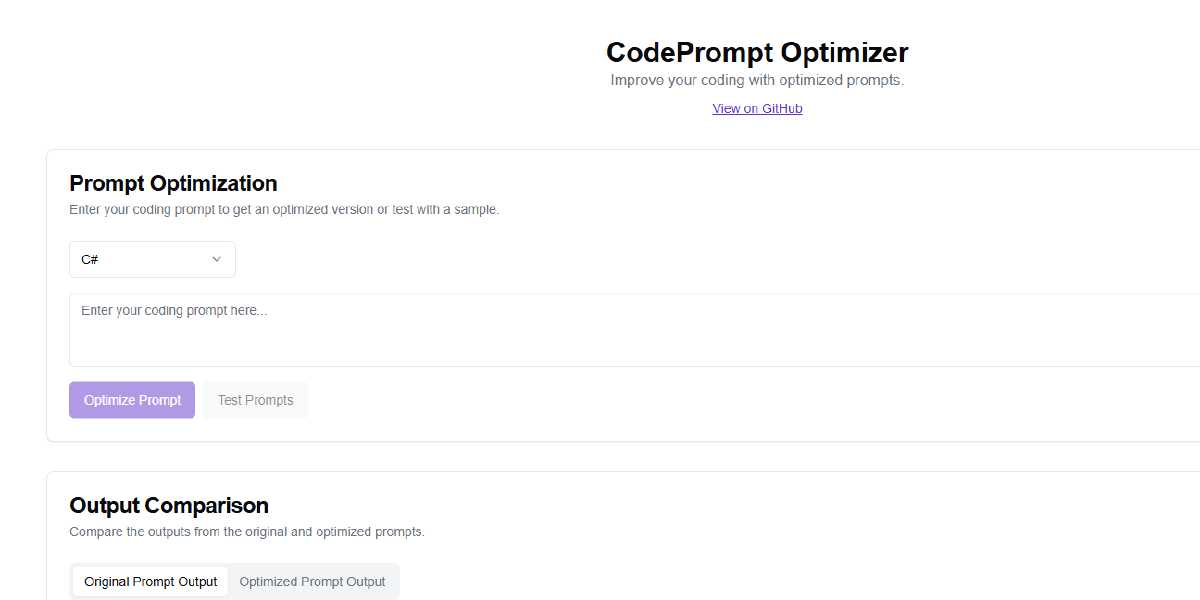Click the CodePrompt Optimizer title

coord(757,52)
